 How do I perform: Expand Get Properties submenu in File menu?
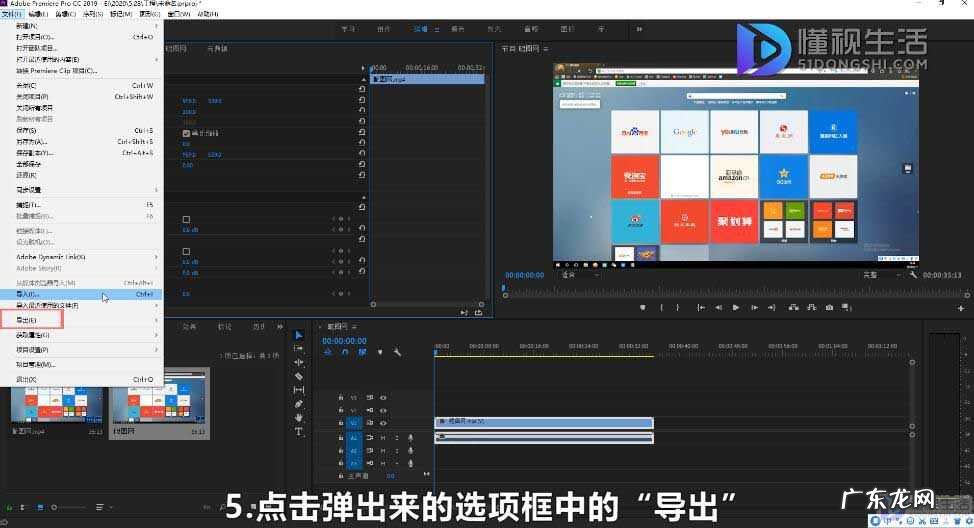[x=156, y=335]
